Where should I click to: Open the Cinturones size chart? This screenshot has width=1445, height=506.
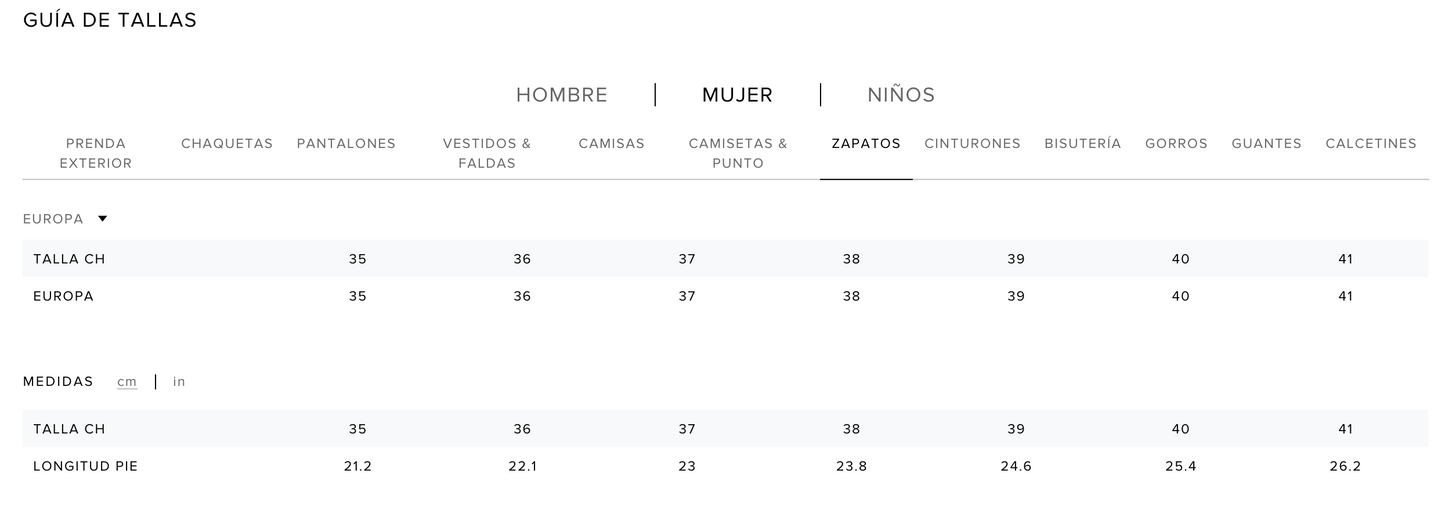972,143
